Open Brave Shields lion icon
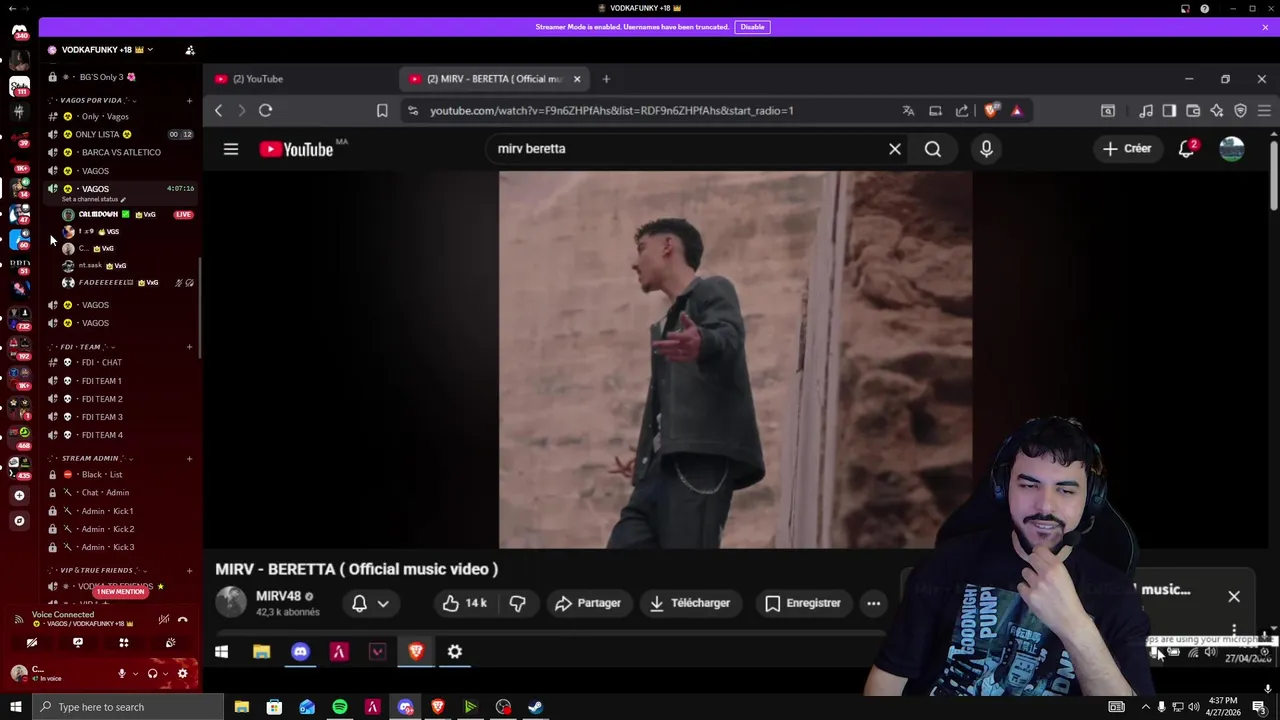The image size is (1280, 720). click(x=991, y=110)
